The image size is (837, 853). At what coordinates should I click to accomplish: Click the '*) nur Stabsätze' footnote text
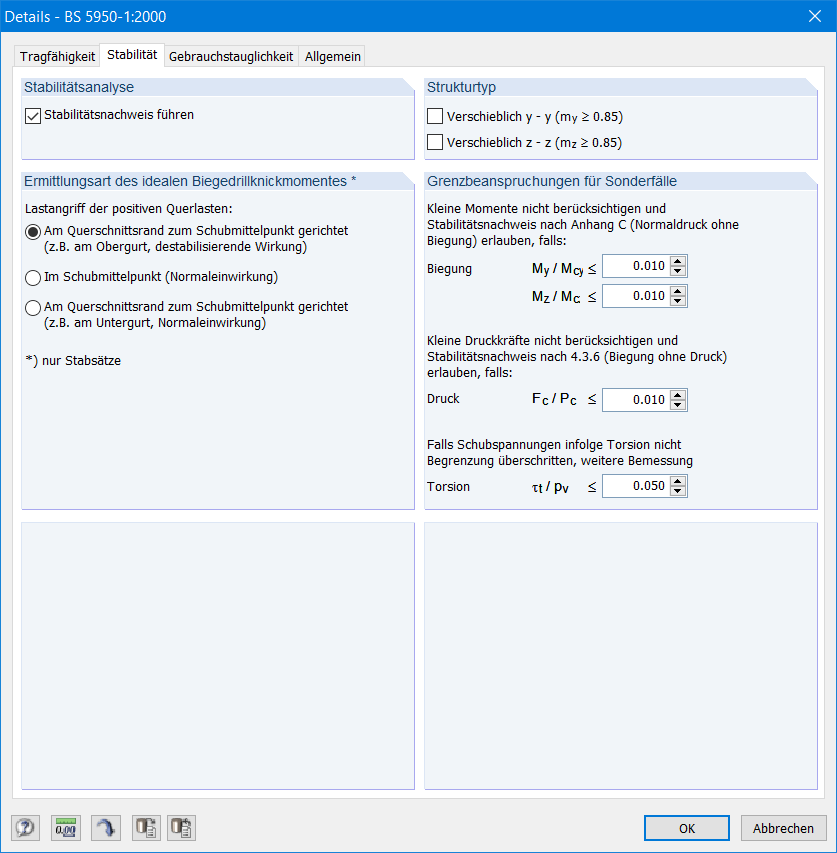click(73, 361)
